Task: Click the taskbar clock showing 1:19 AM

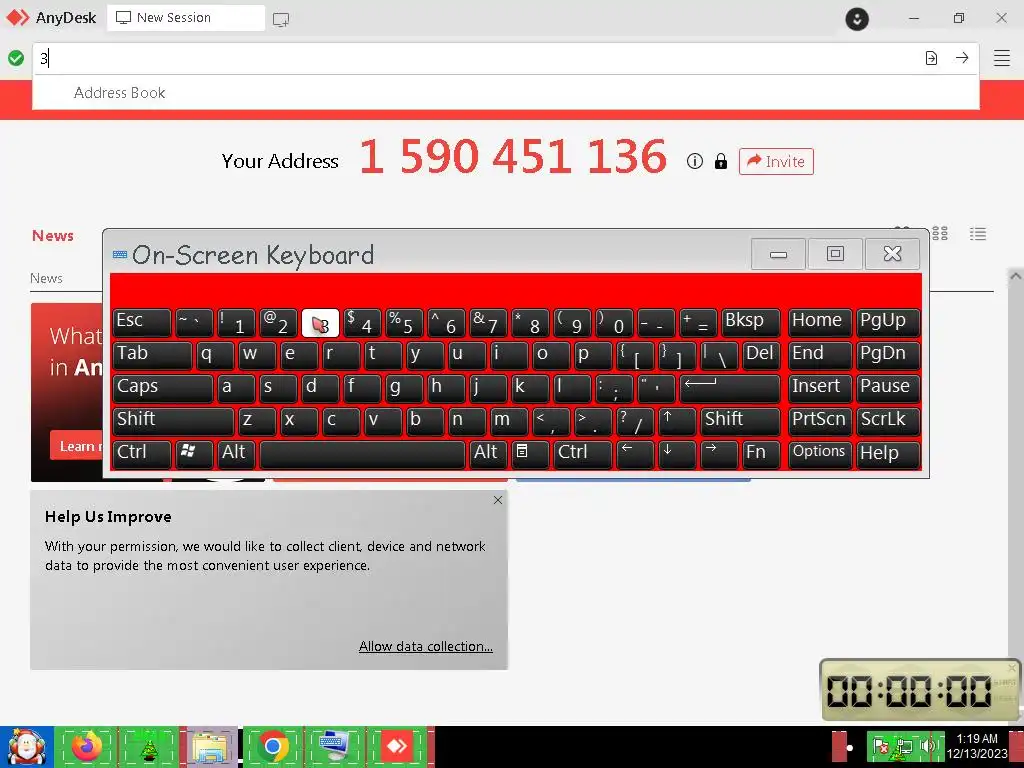Action: tap(977, 746)
